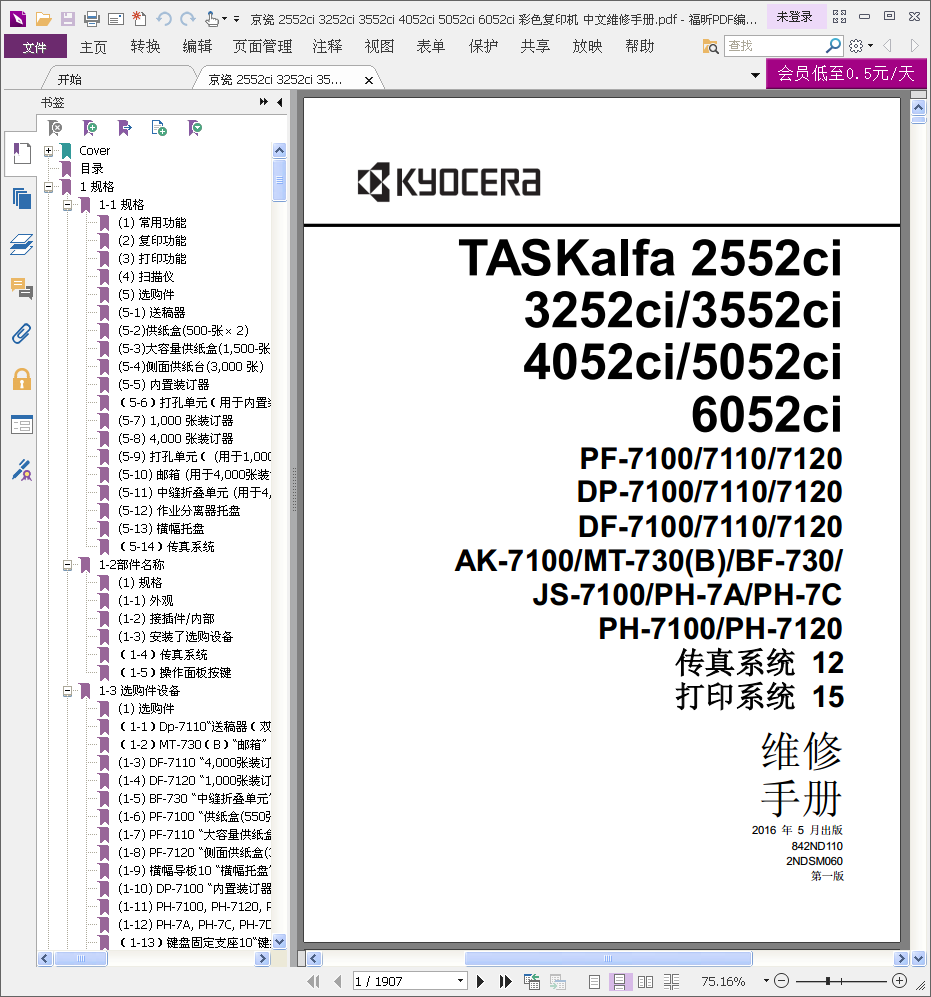
Task: Click the document horizontal scrollbar thumb
Action: coord(609,958)
